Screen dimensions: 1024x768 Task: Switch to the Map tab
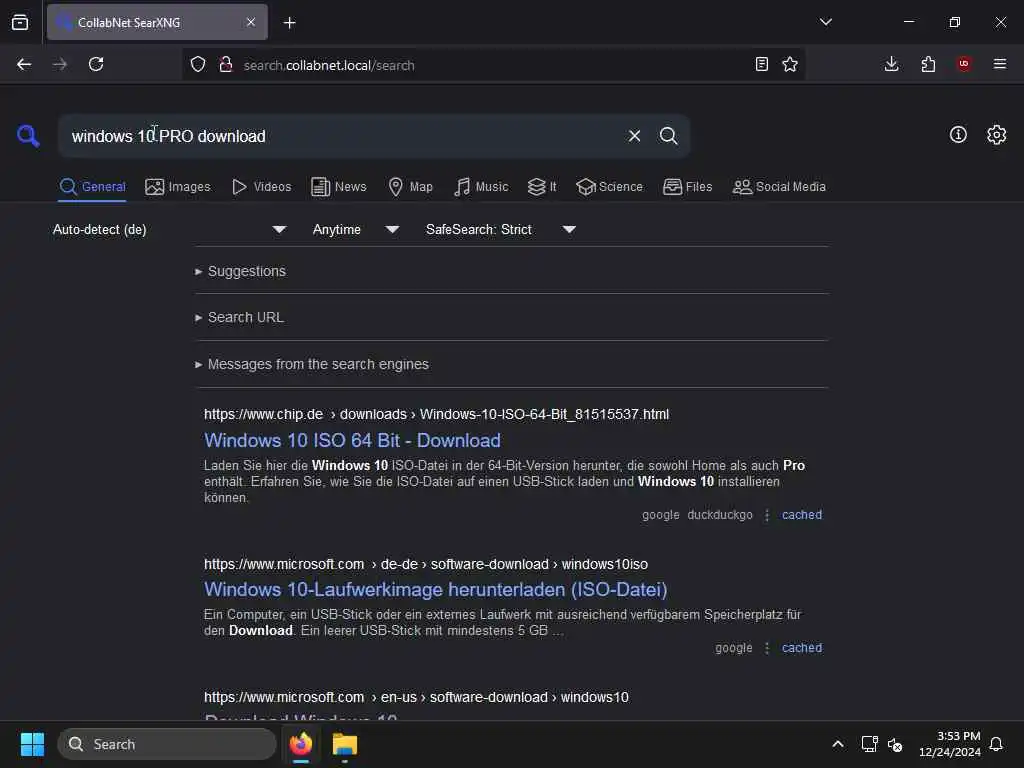[410, 187]
